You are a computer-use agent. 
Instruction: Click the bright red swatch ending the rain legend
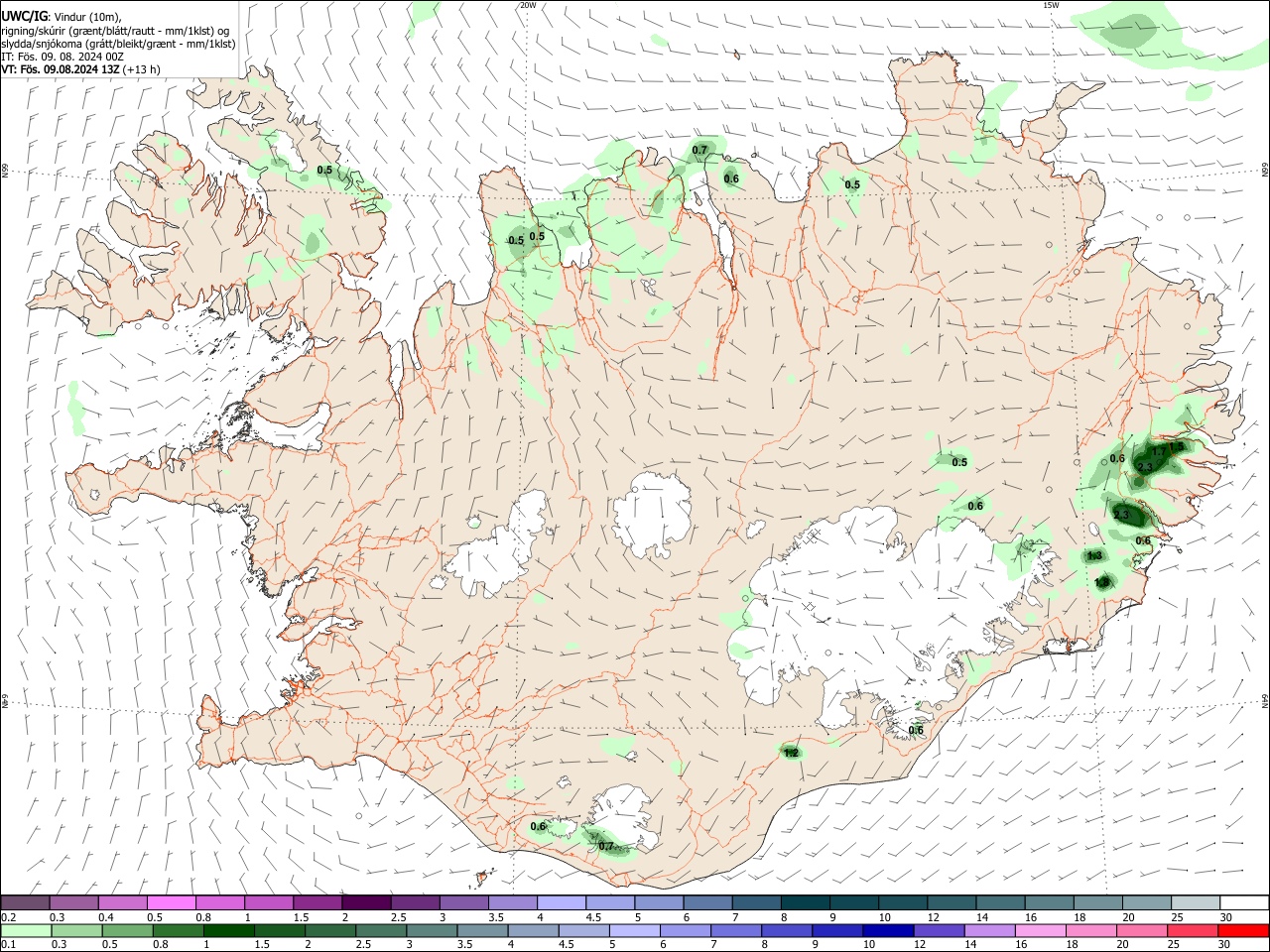click(x=1243, y=930)
